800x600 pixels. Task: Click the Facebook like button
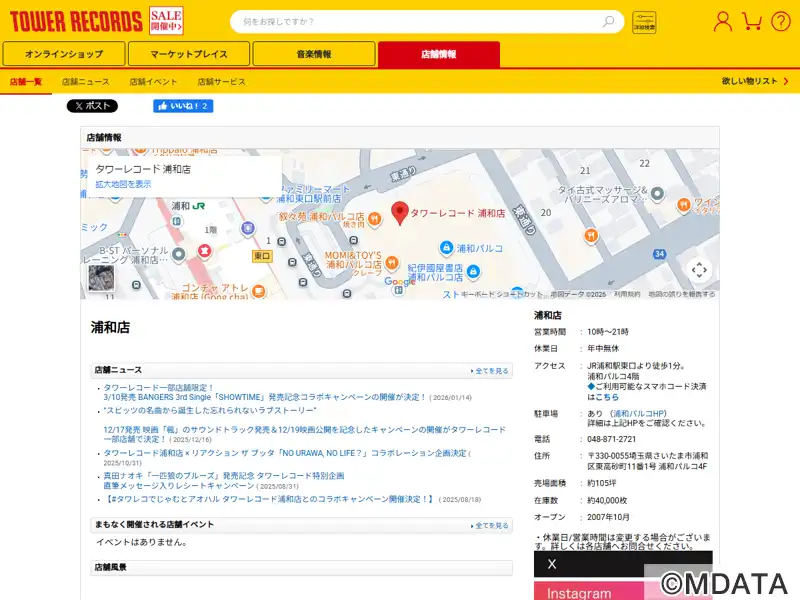tap(182, 106)
